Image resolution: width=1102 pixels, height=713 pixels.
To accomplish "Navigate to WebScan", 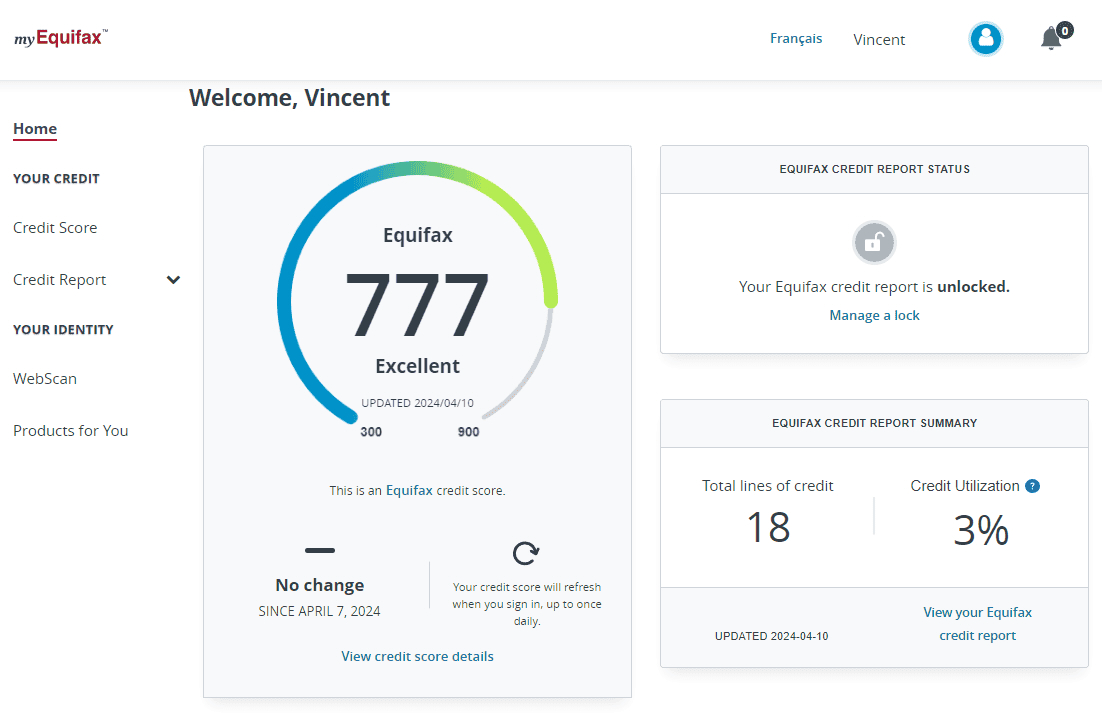I will coord(45,378).
